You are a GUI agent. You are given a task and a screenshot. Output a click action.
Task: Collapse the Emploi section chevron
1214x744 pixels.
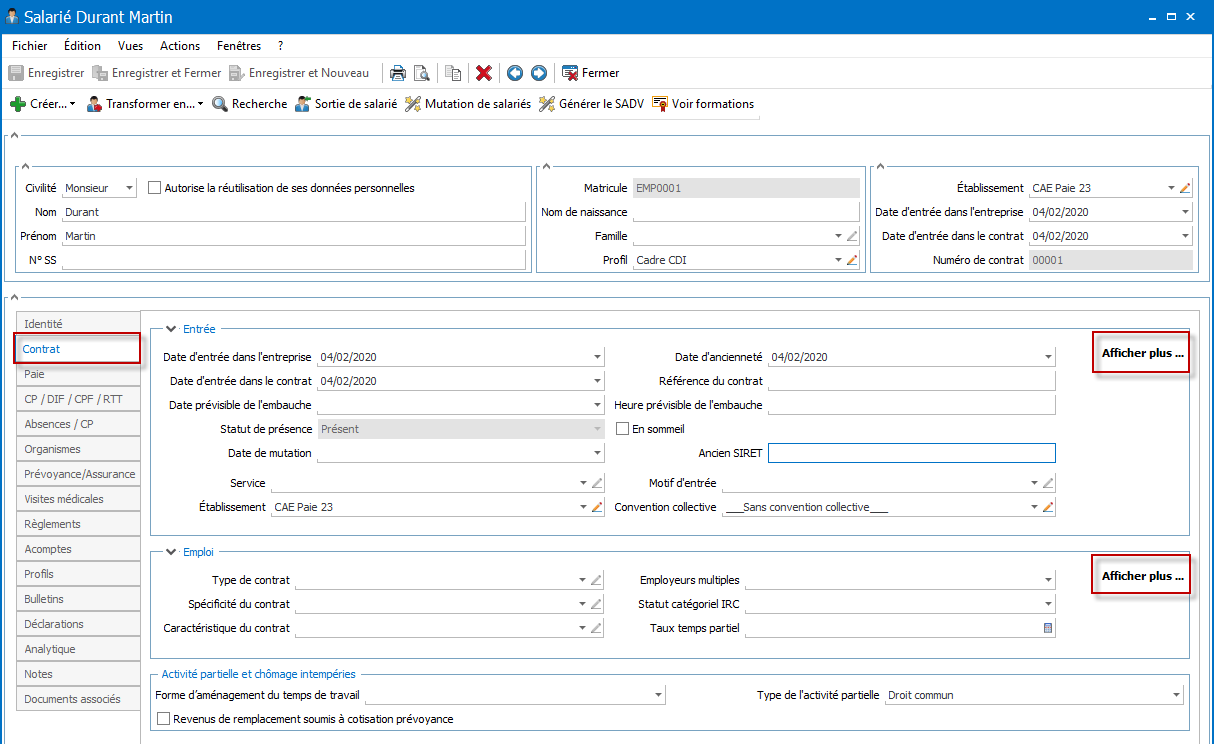pos(171,551)
